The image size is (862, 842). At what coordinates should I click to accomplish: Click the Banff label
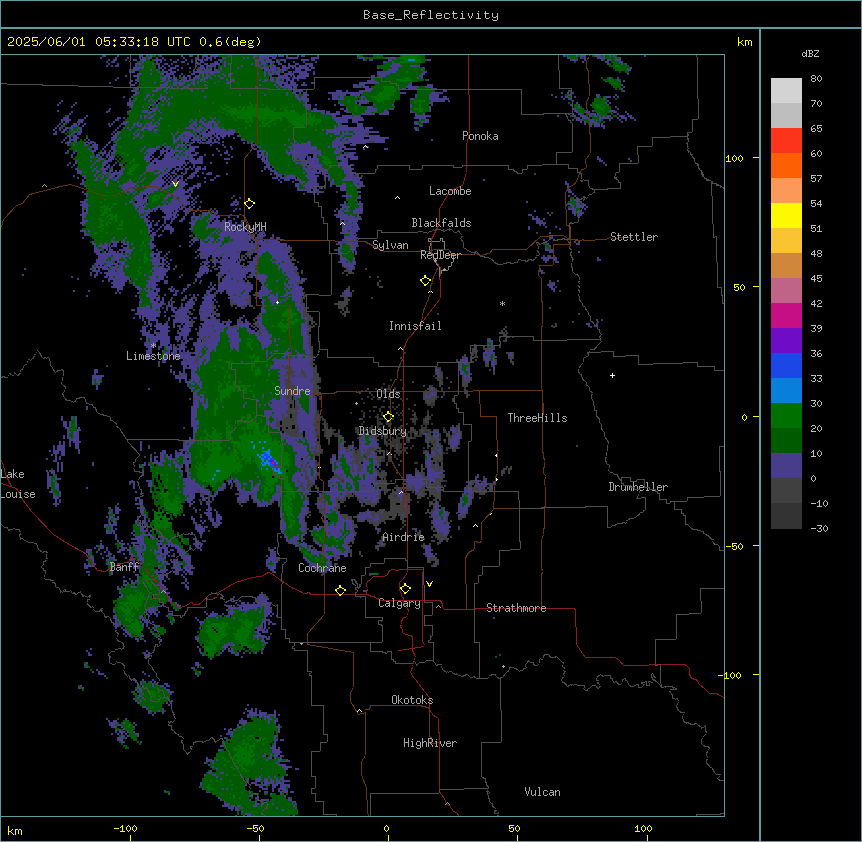point(124,567)
